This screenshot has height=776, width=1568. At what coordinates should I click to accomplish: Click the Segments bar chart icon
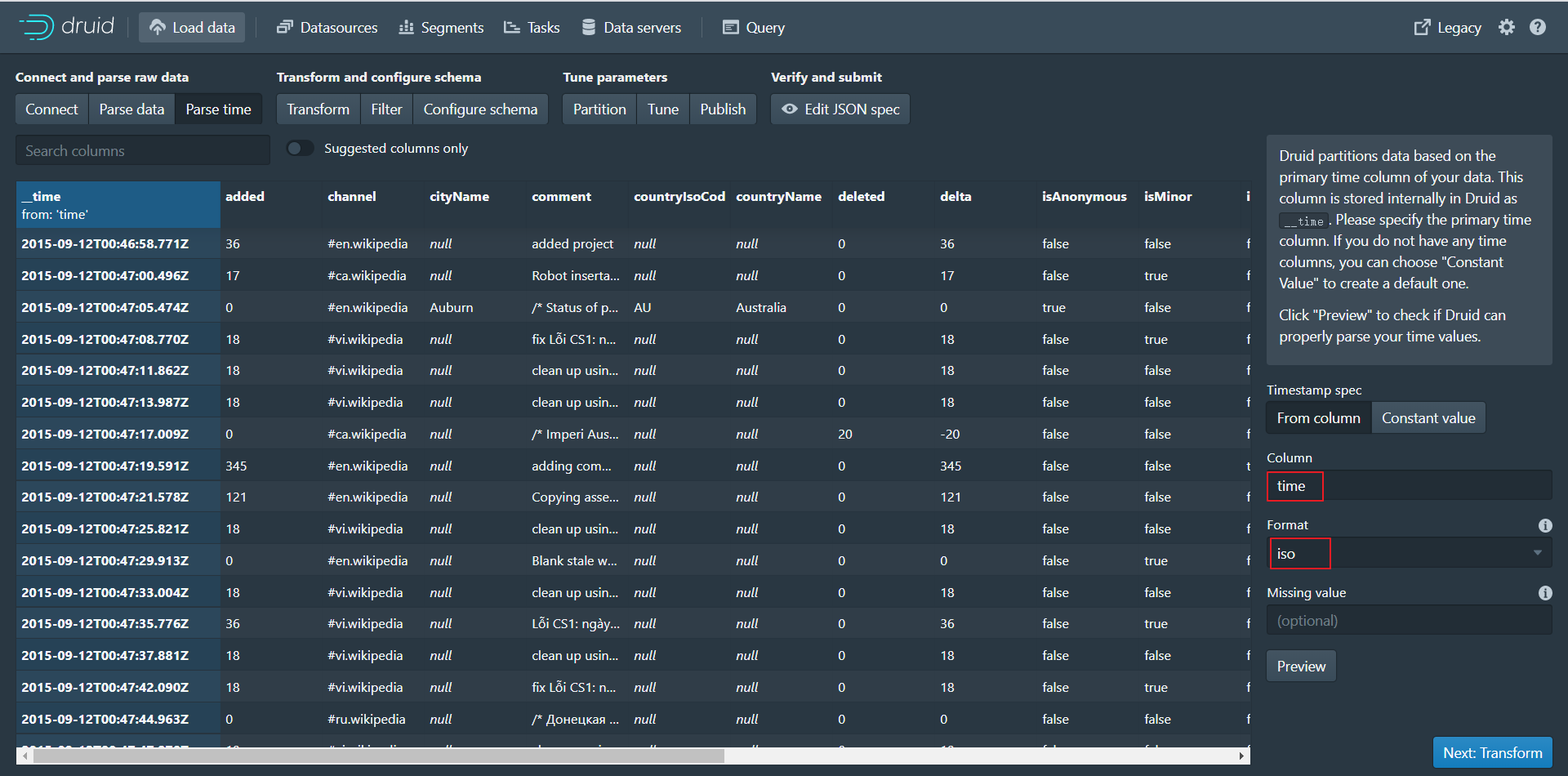[406, 28]
